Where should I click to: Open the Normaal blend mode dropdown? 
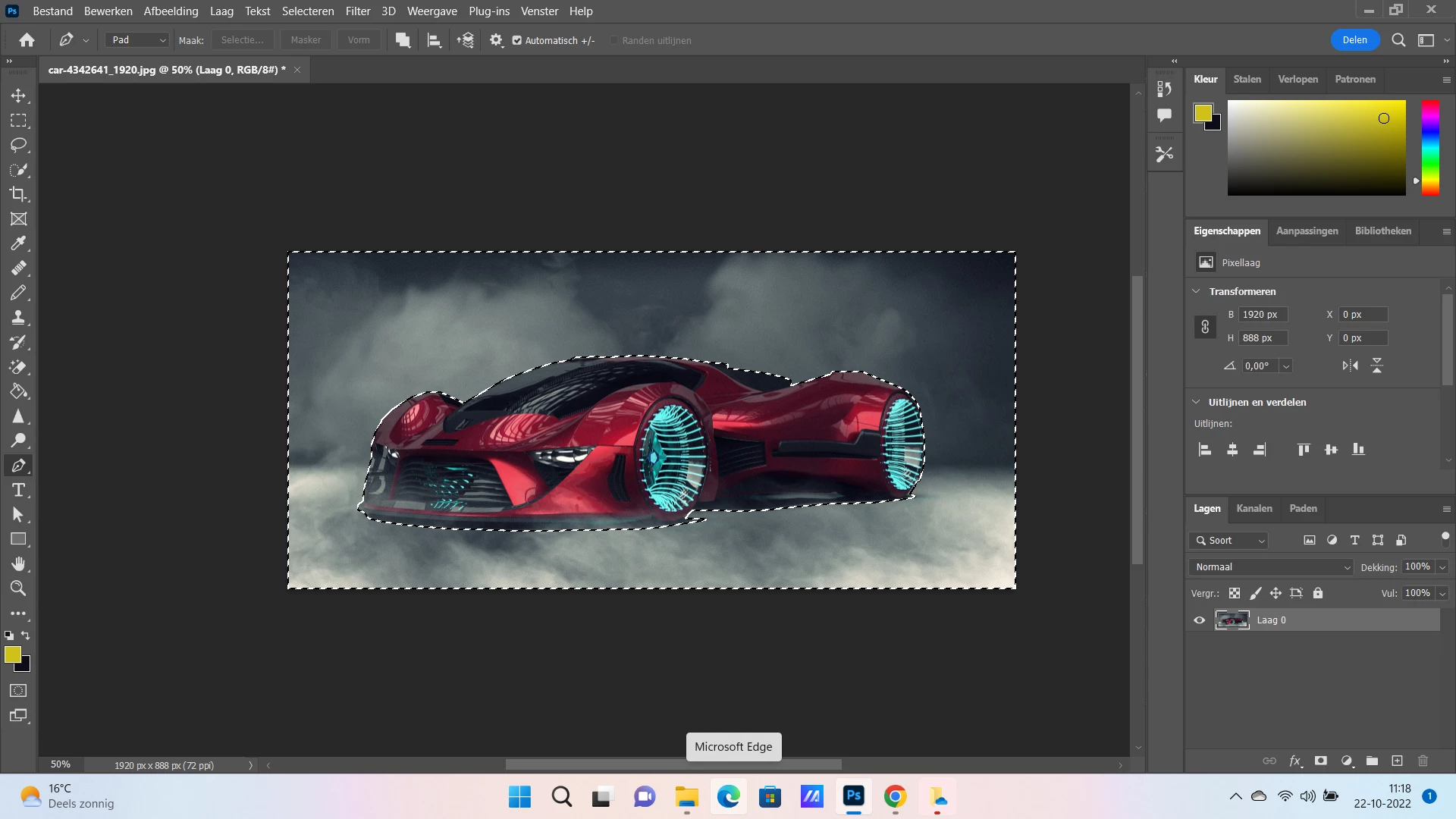click(x=1272, y=567)
